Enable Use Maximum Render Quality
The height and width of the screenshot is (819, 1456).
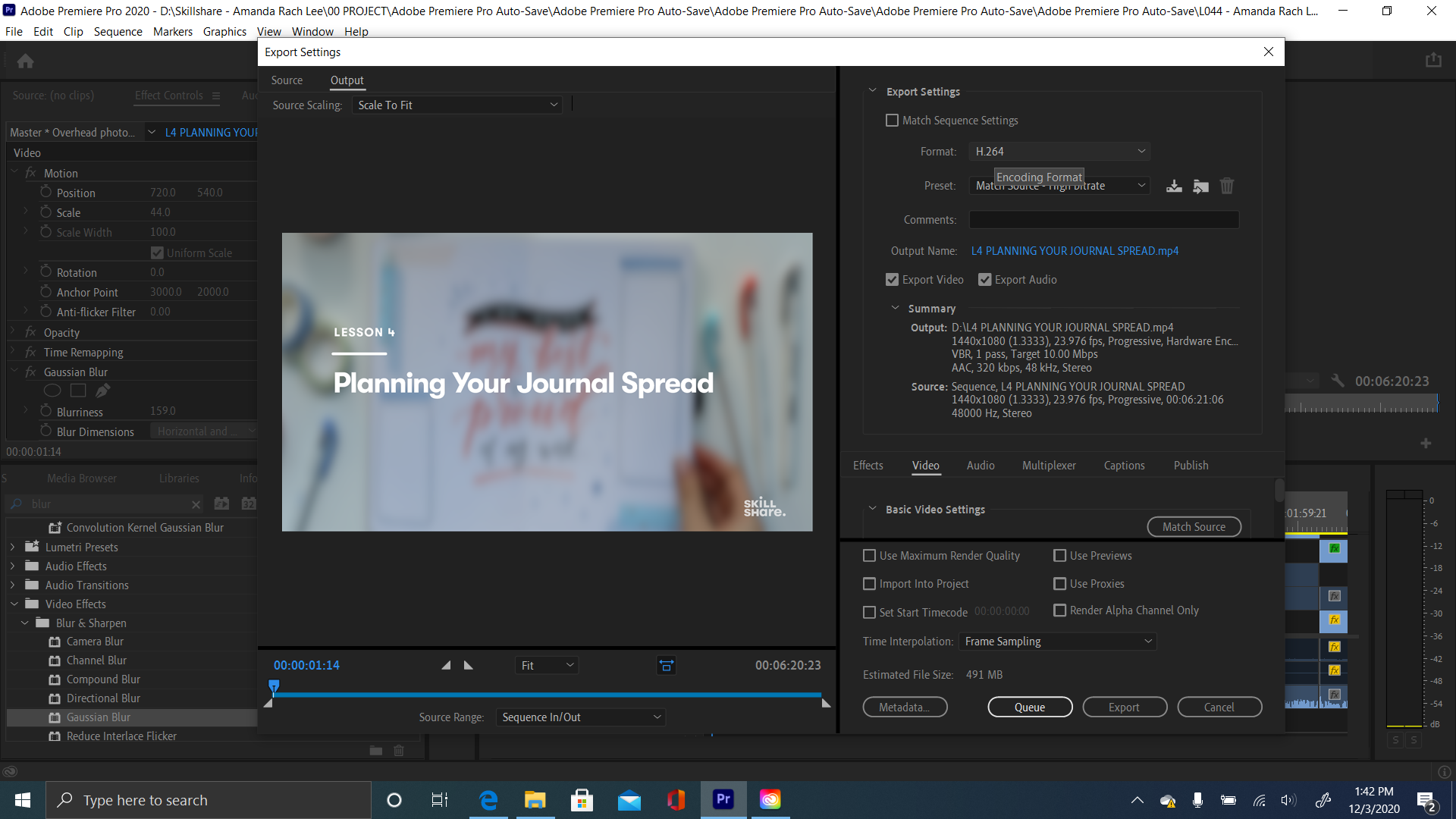[x=869, y=555]
